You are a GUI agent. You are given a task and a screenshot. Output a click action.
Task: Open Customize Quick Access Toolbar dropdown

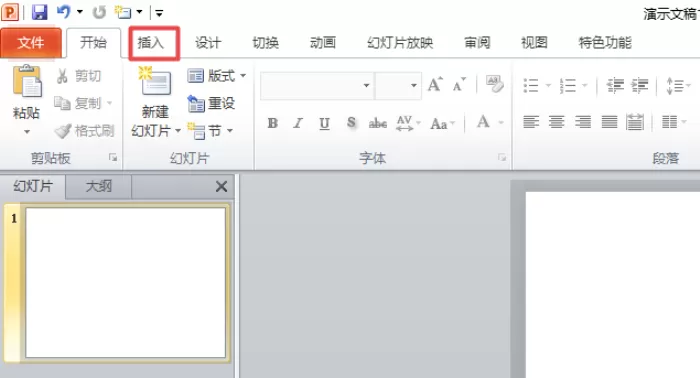tap(159, 13)
